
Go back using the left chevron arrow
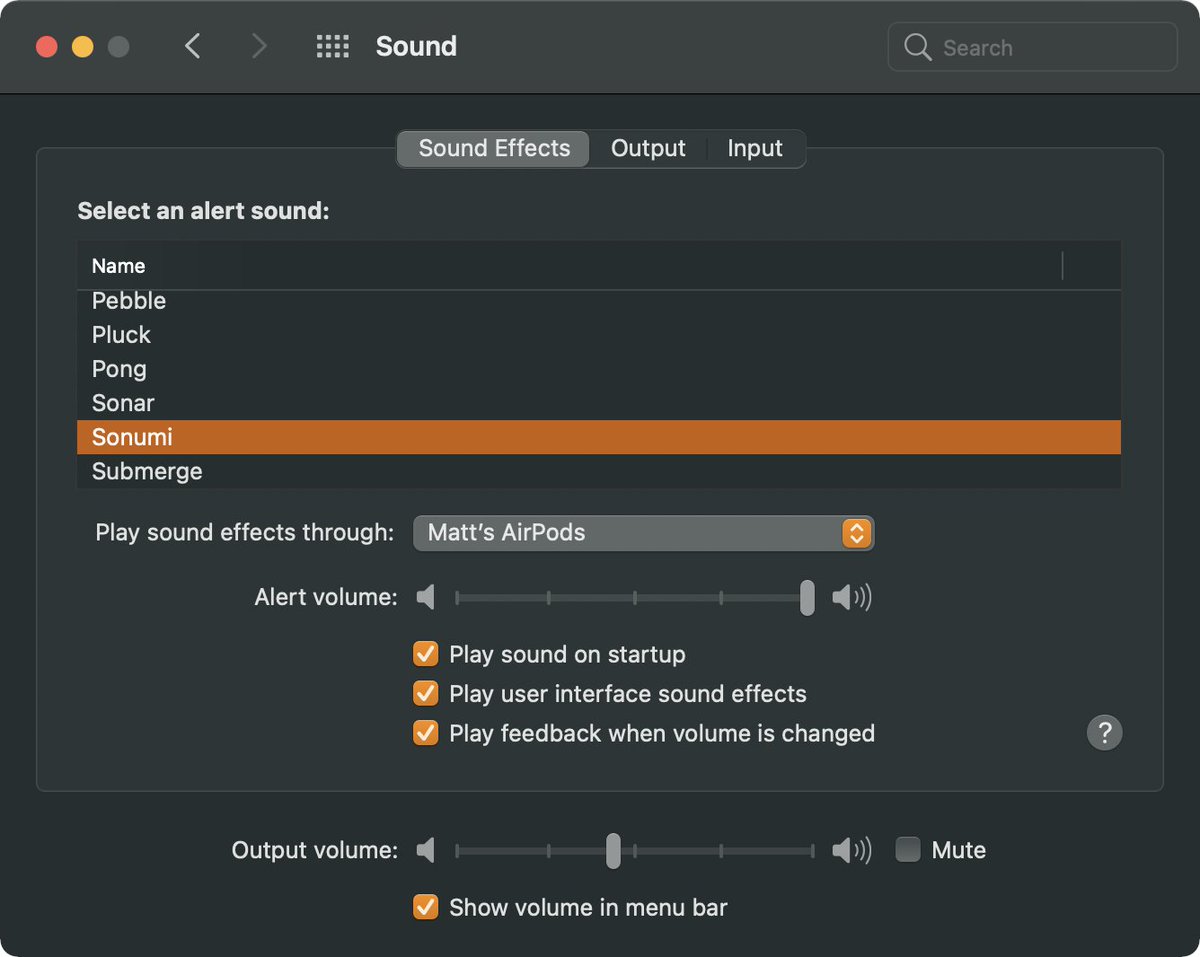[193, 46]
